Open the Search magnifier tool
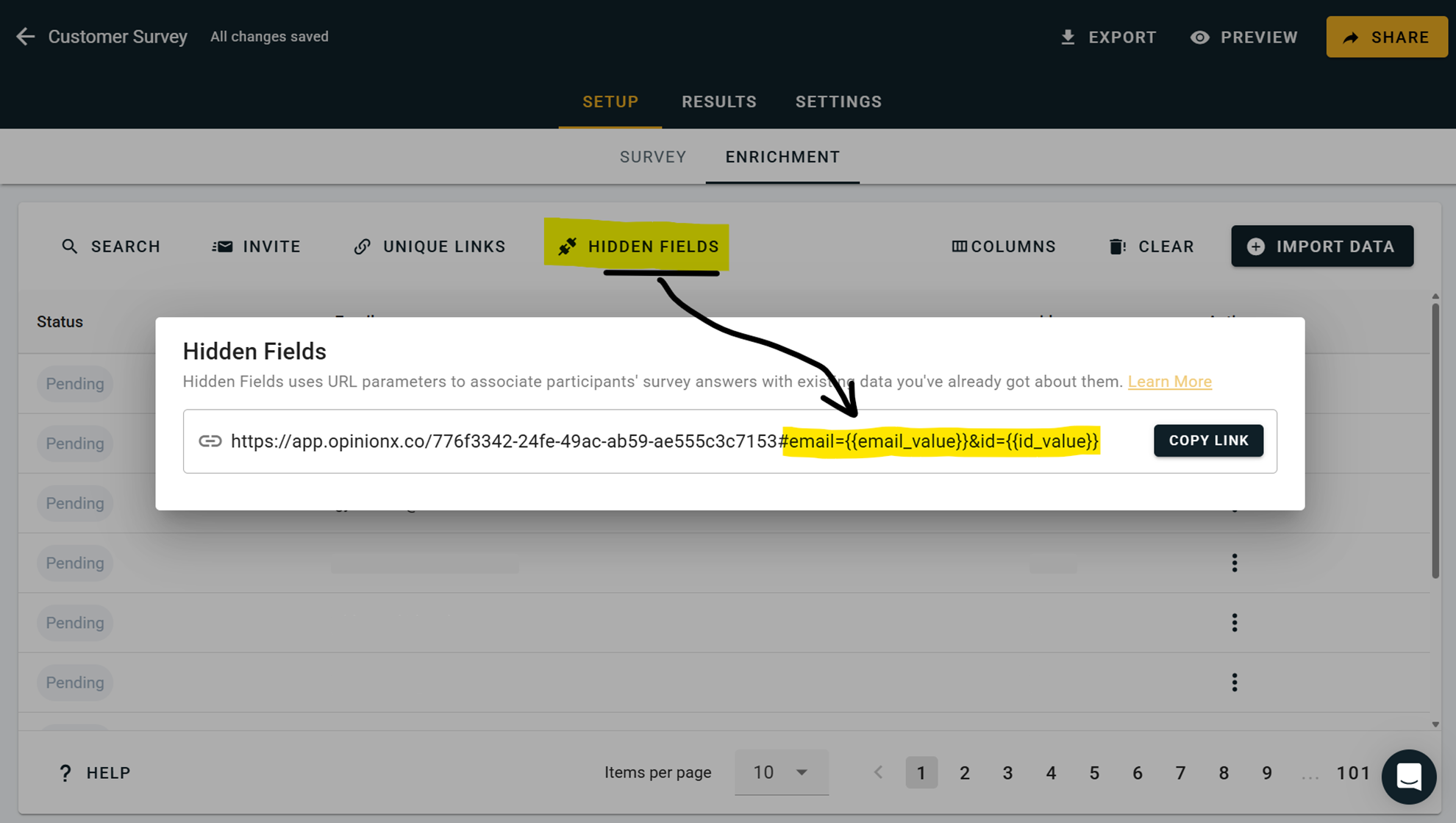 tap(69, 246)
